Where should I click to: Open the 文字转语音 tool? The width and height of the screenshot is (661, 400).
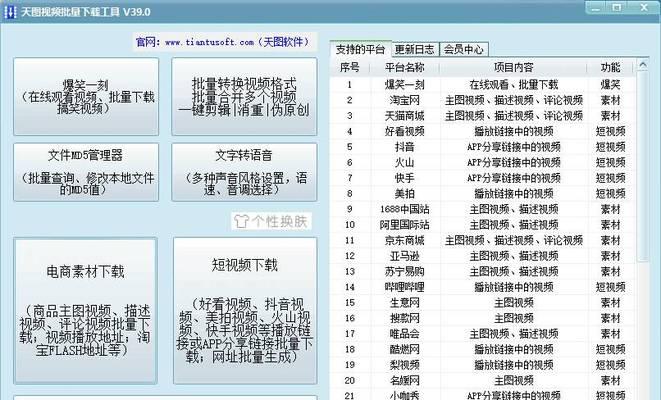point(244,172)
